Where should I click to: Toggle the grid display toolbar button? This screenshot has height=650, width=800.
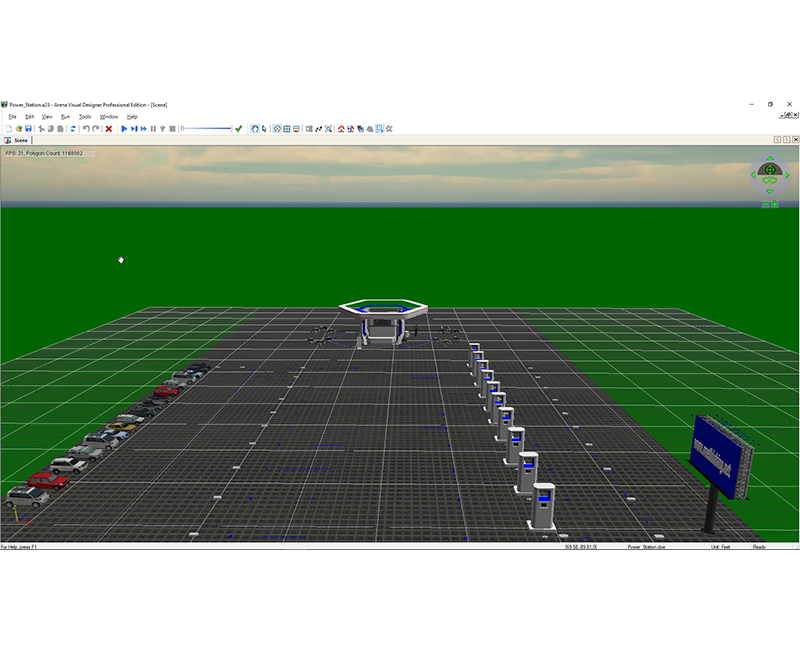pyautogui.click(x=287, y=129)
